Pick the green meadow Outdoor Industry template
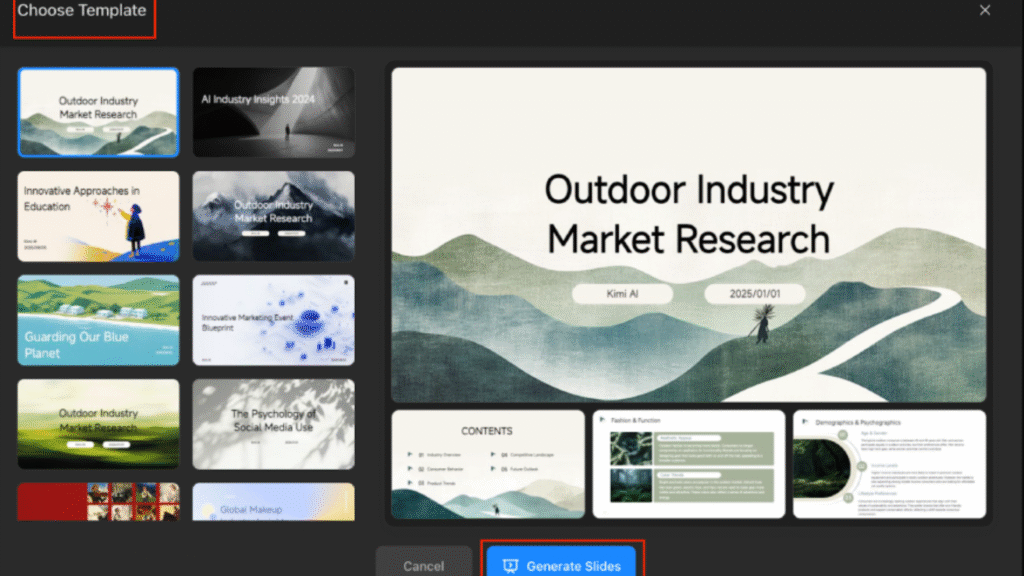 (99, 424)
